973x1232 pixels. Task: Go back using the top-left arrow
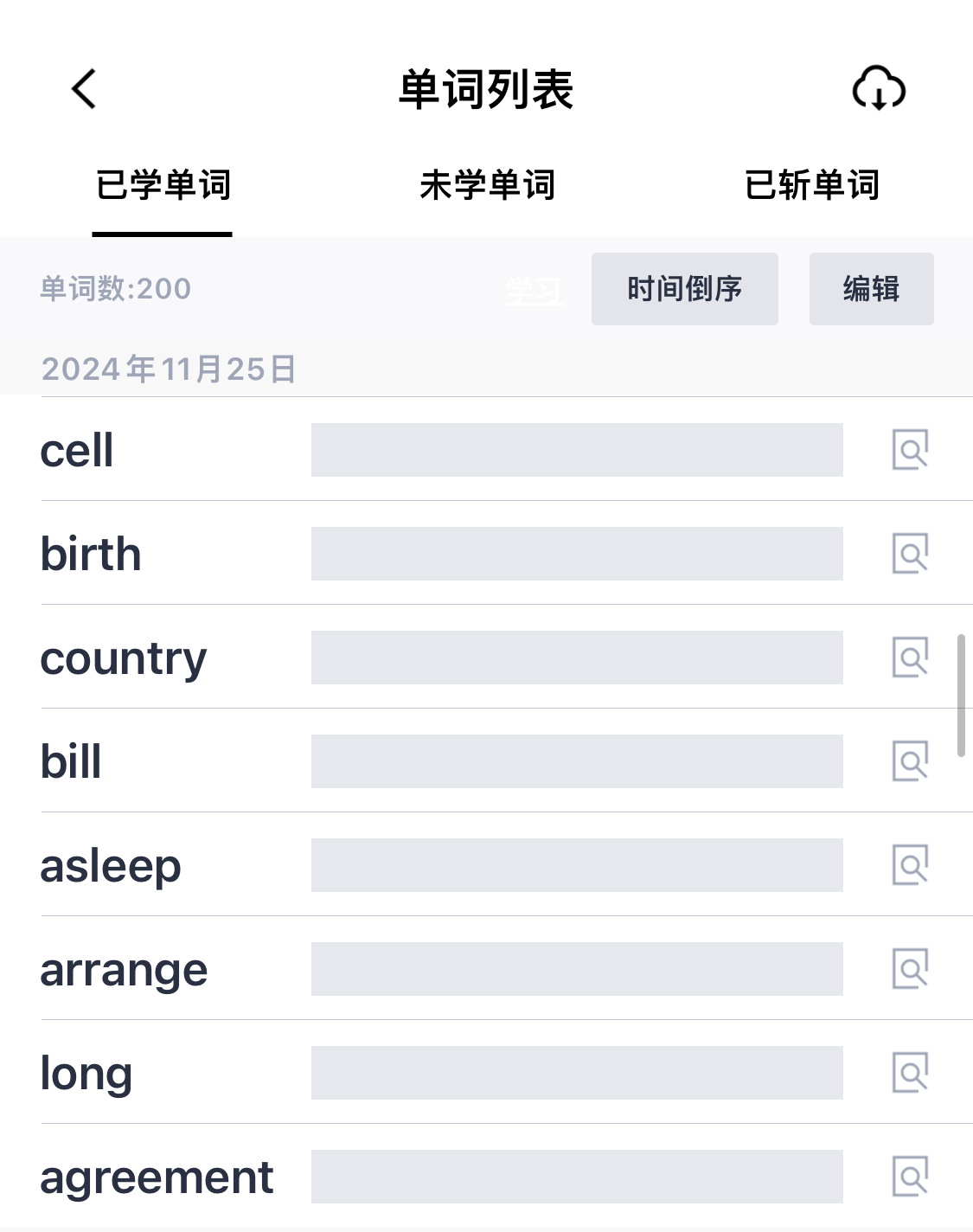coord(84,89)
